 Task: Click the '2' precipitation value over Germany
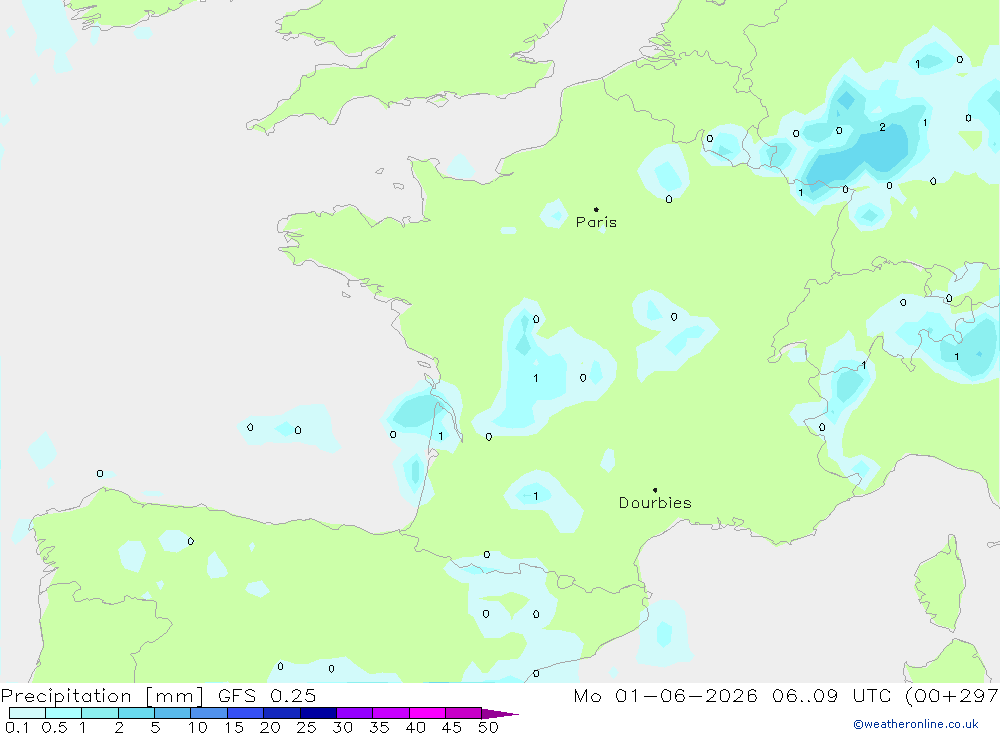click(882, 128)
